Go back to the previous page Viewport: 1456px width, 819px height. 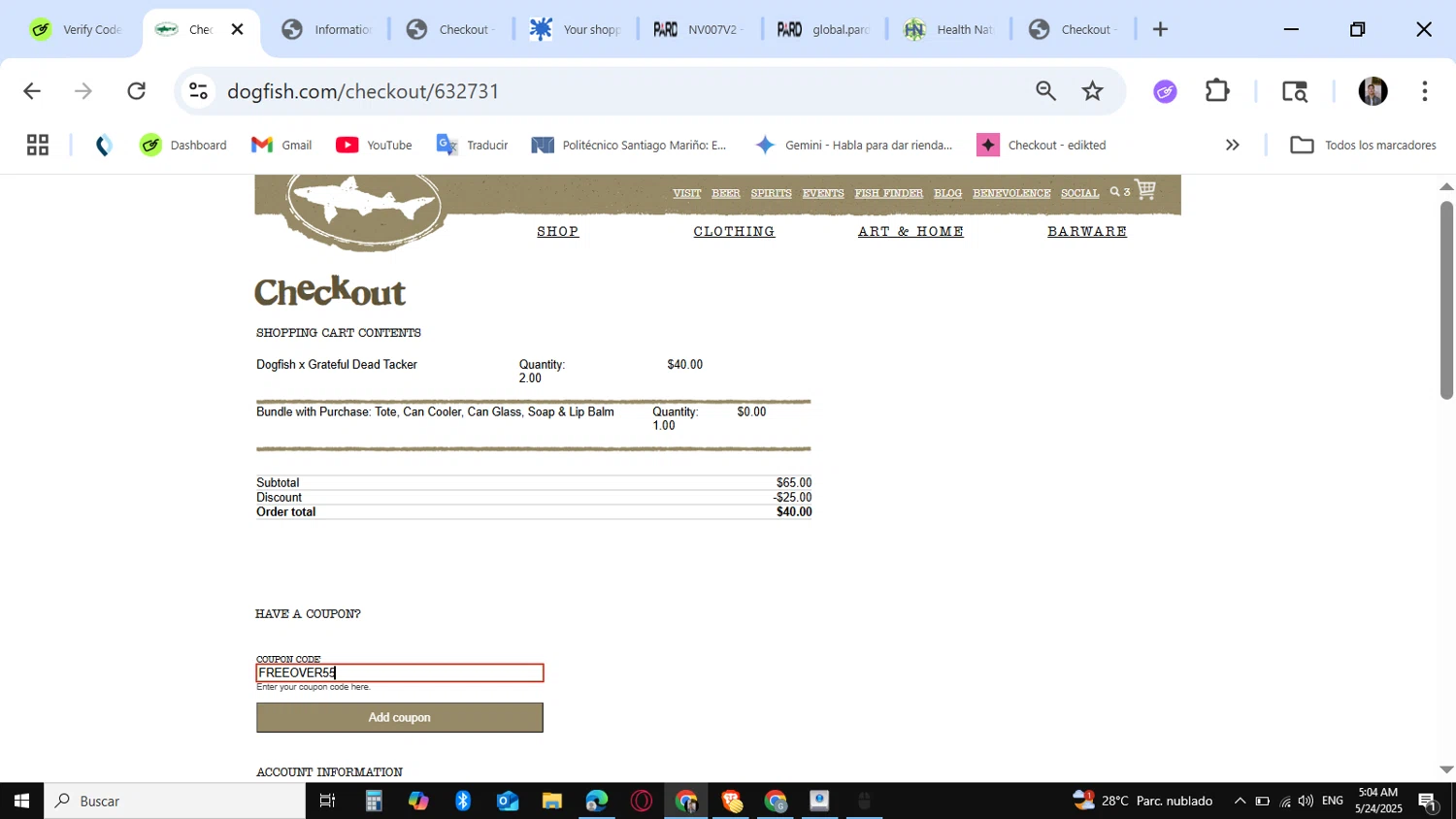(x=32, y=91)
